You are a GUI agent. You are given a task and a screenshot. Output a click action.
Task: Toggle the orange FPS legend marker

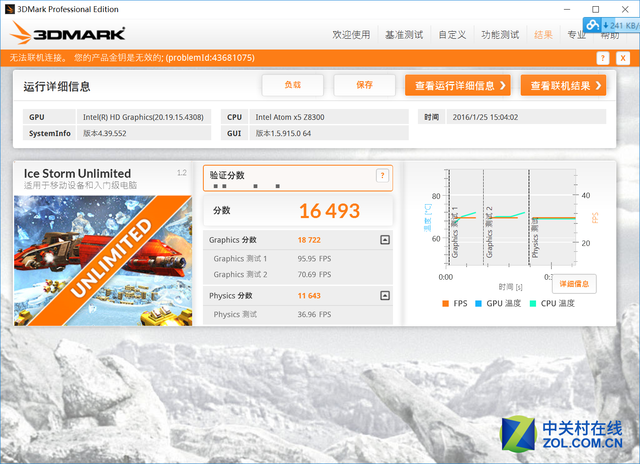[x=446, y=303]
